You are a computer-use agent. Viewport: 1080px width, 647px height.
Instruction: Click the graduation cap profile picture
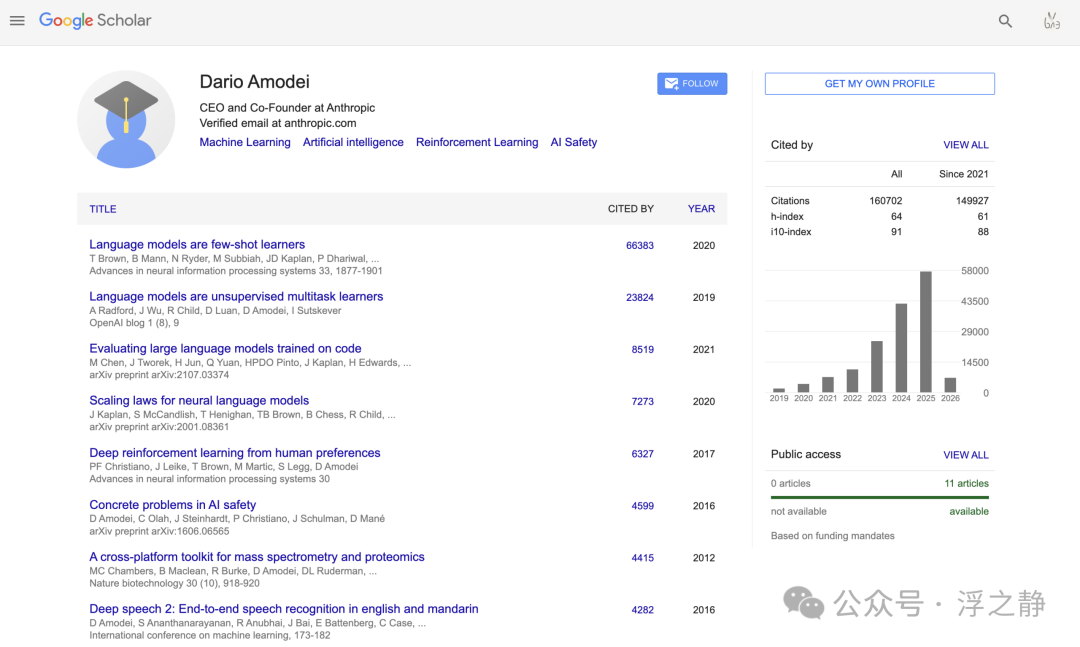coord(126,119)
